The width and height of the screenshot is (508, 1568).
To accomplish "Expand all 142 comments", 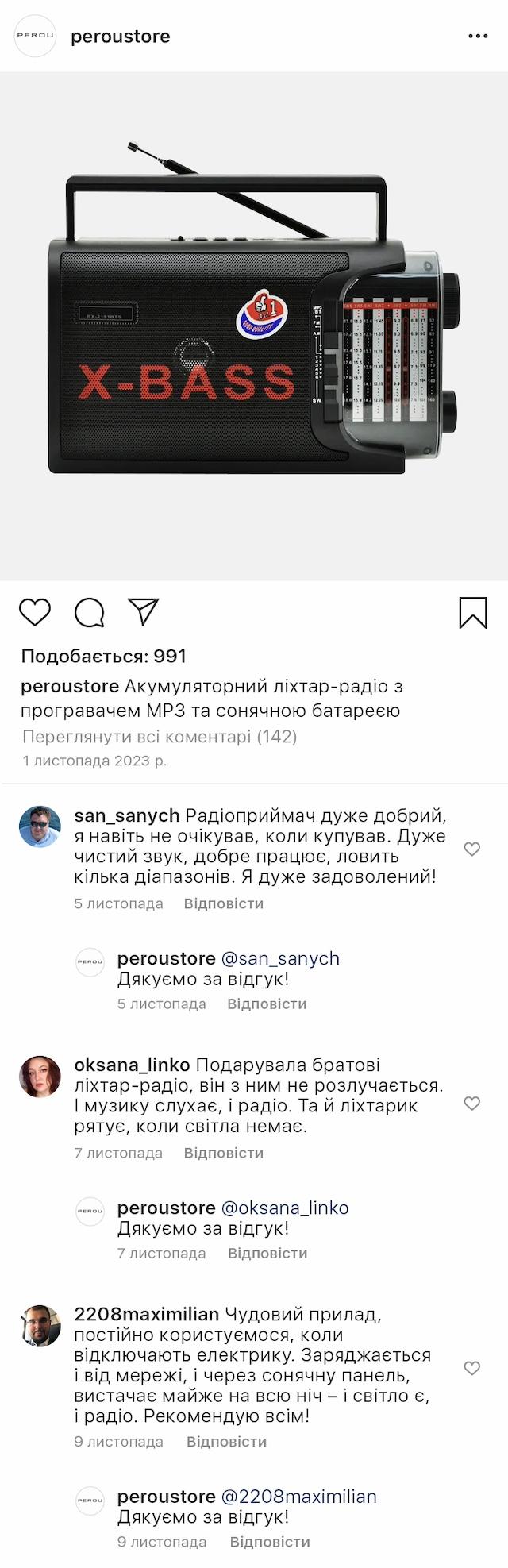I will (x=160, y=737).
